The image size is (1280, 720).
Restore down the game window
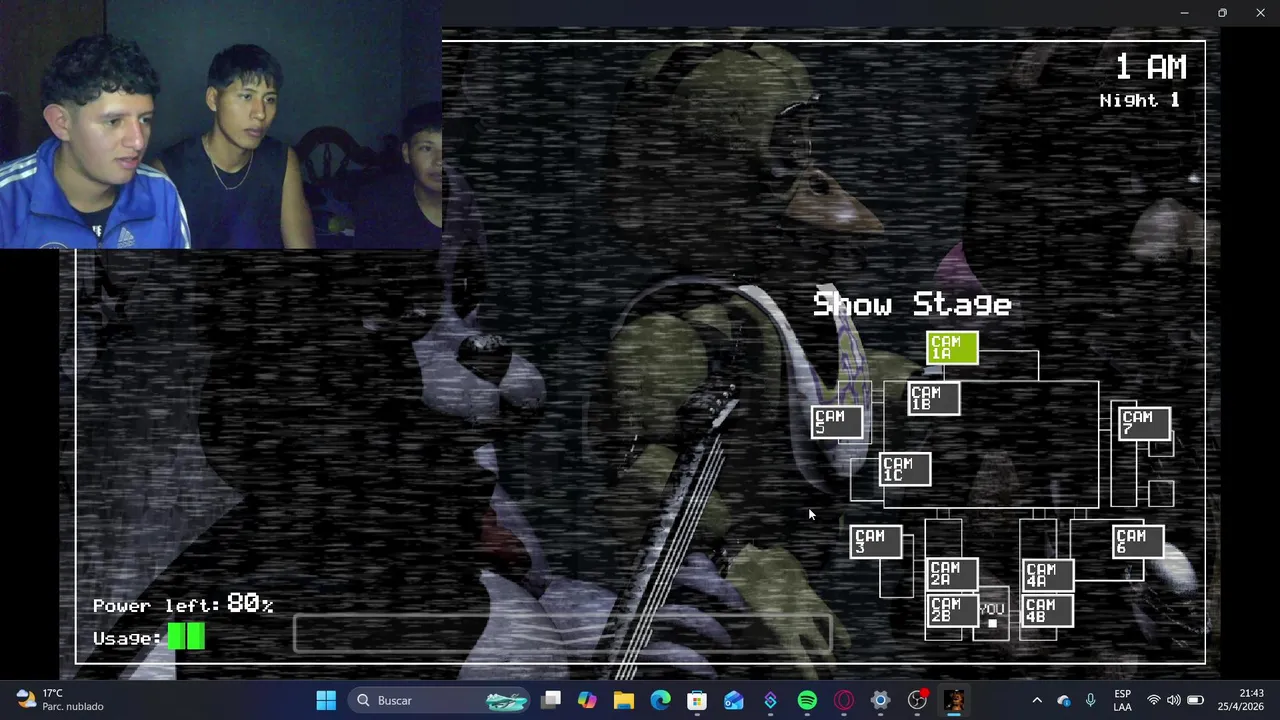[x=1222, y=13]
